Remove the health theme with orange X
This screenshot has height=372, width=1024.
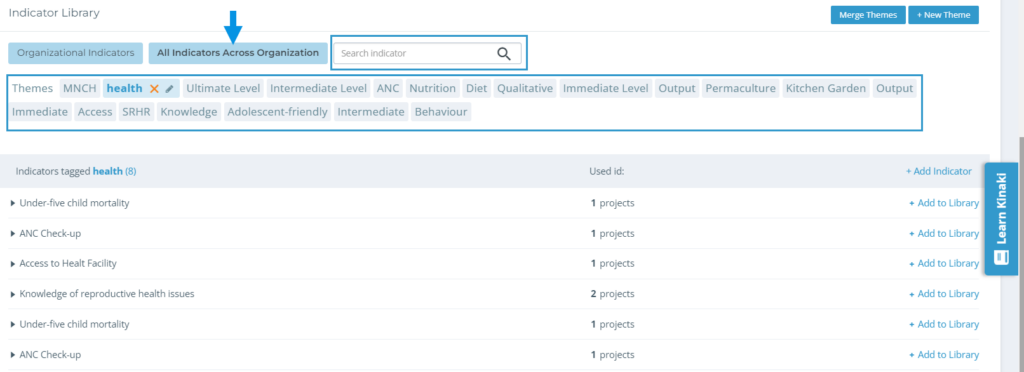[154, 89]
